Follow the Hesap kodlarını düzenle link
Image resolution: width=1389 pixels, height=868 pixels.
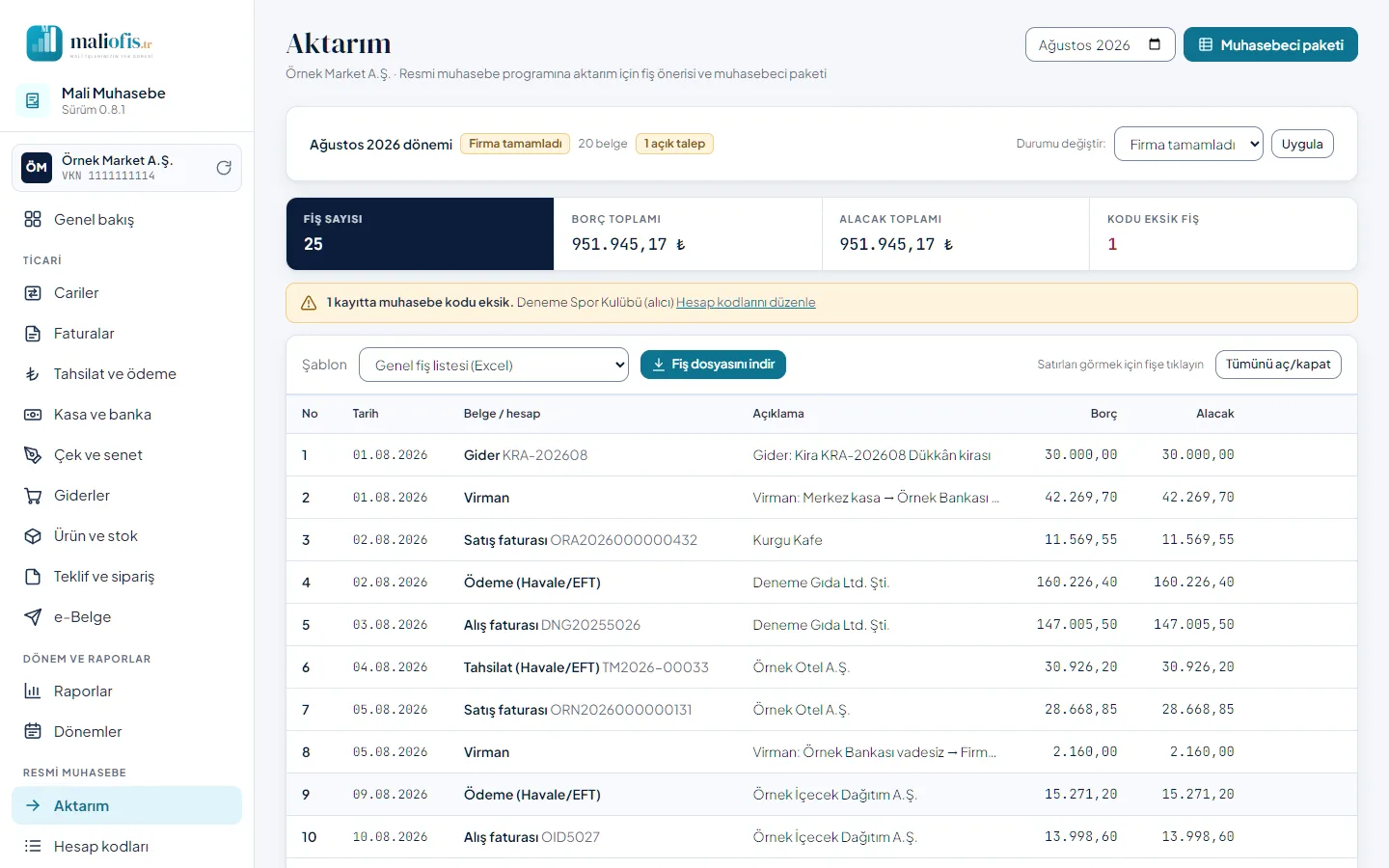746,303
